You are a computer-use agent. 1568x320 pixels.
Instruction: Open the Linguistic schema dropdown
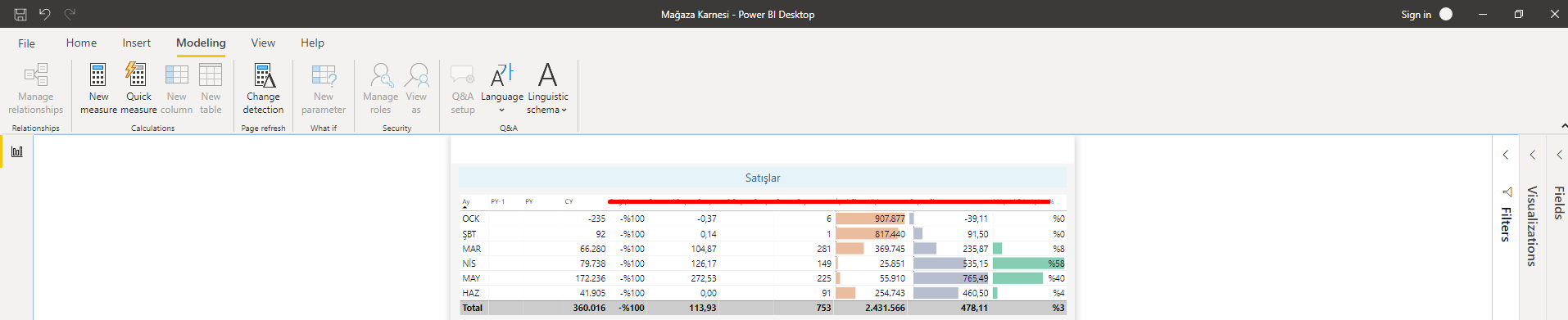[x=547, y=88]
